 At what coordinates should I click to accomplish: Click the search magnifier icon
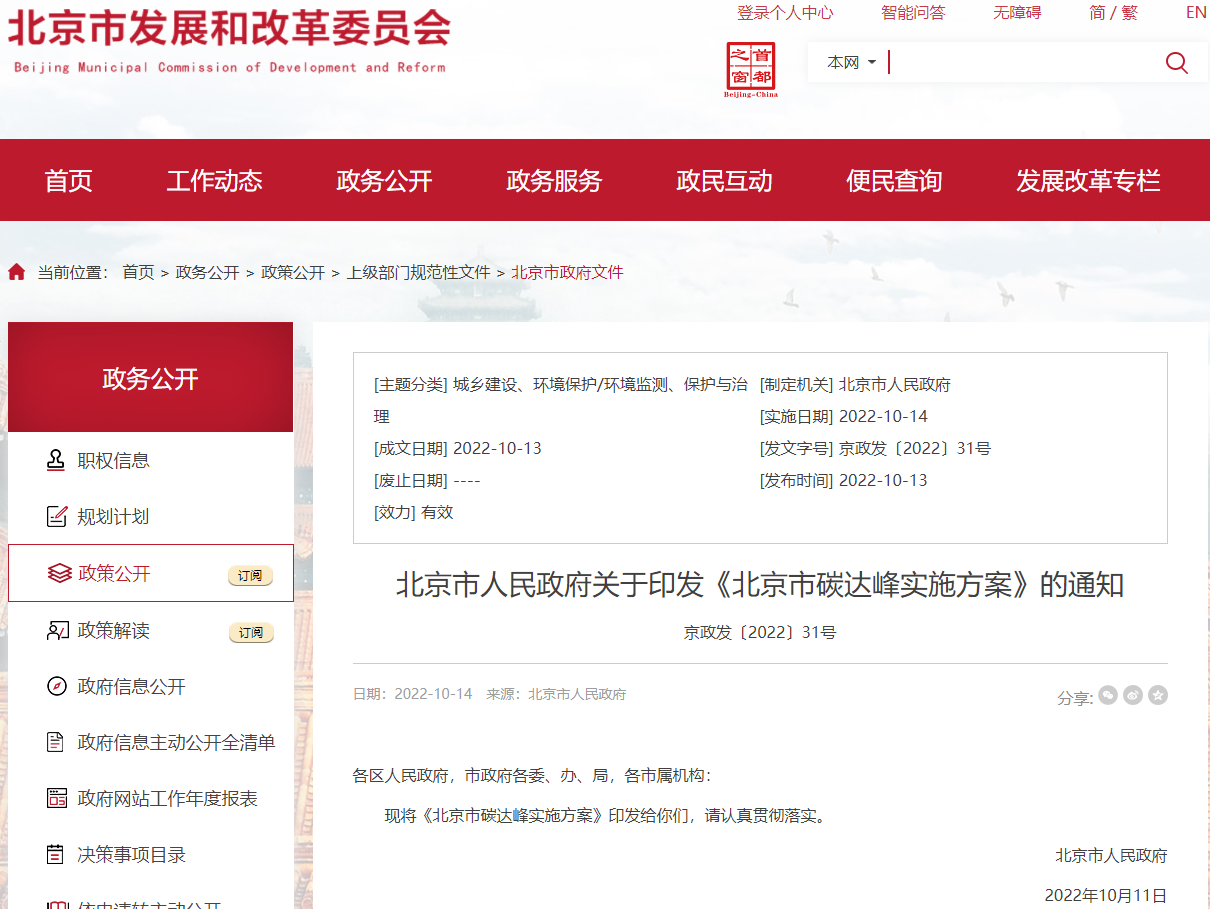(1176, 63)
